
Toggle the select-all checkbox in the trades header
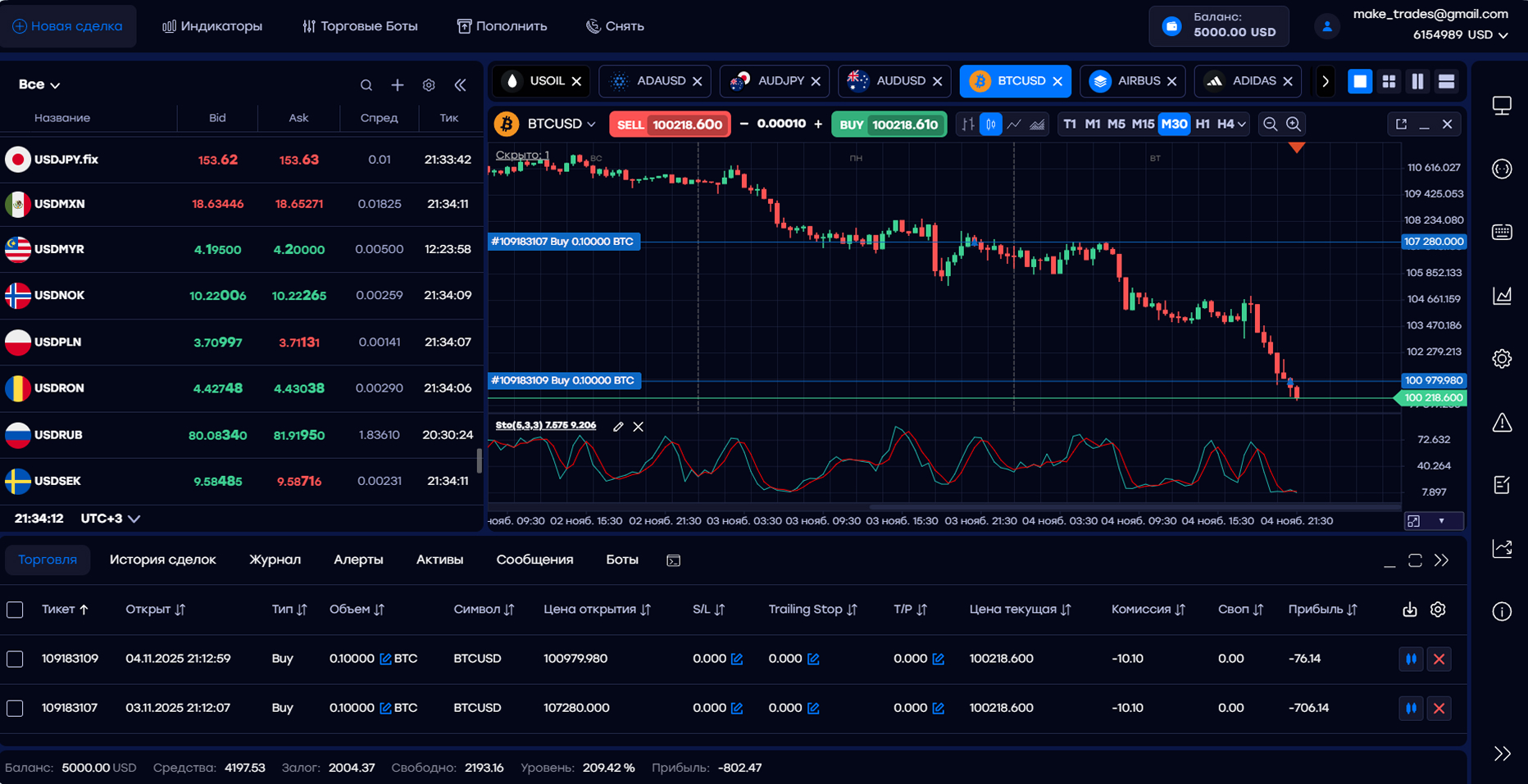pos(15,610)
